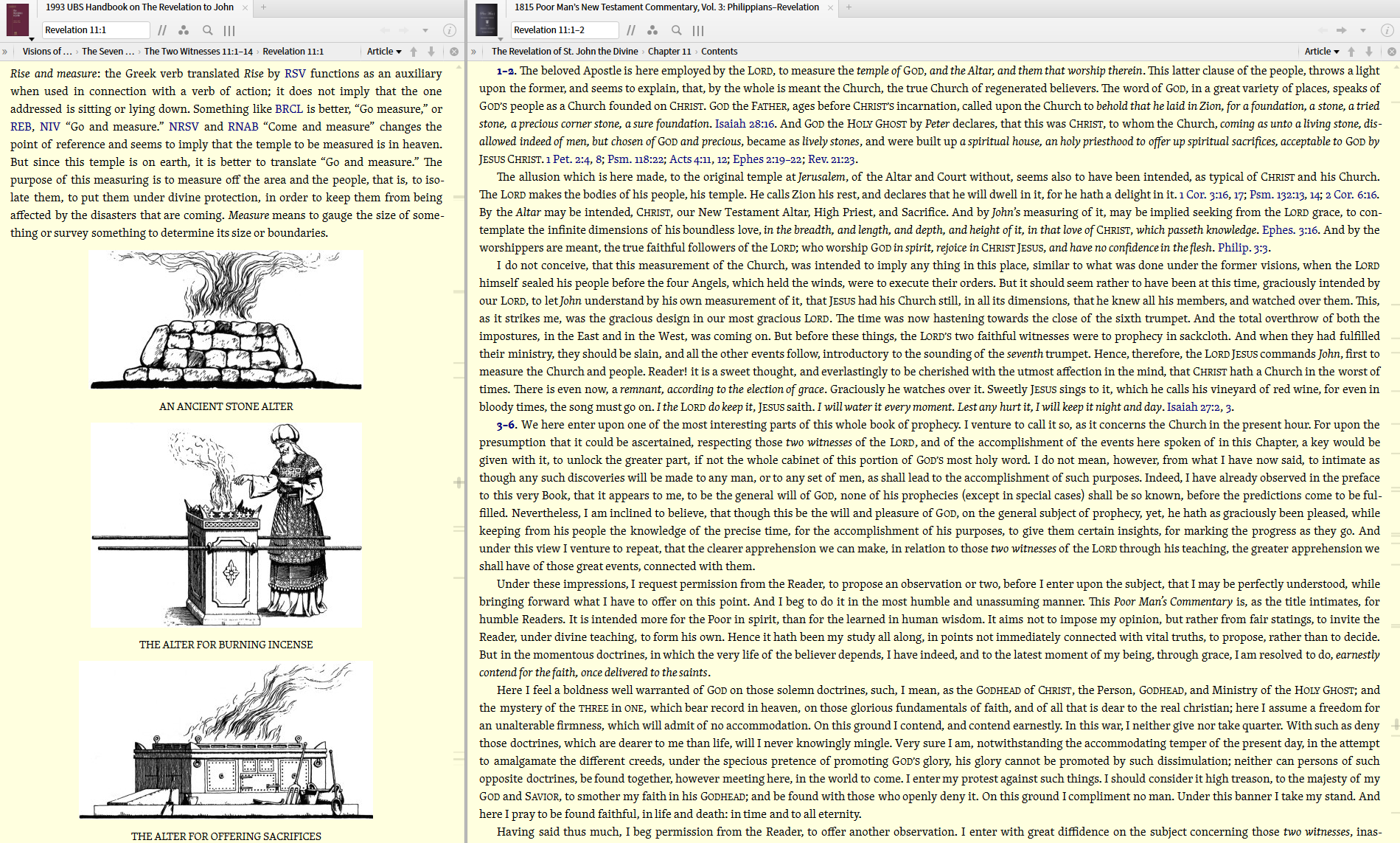Go to 'The Revelation of St. John the Divine' breadcrumb
1400x843 pixels.
click(x=565, y=52)
